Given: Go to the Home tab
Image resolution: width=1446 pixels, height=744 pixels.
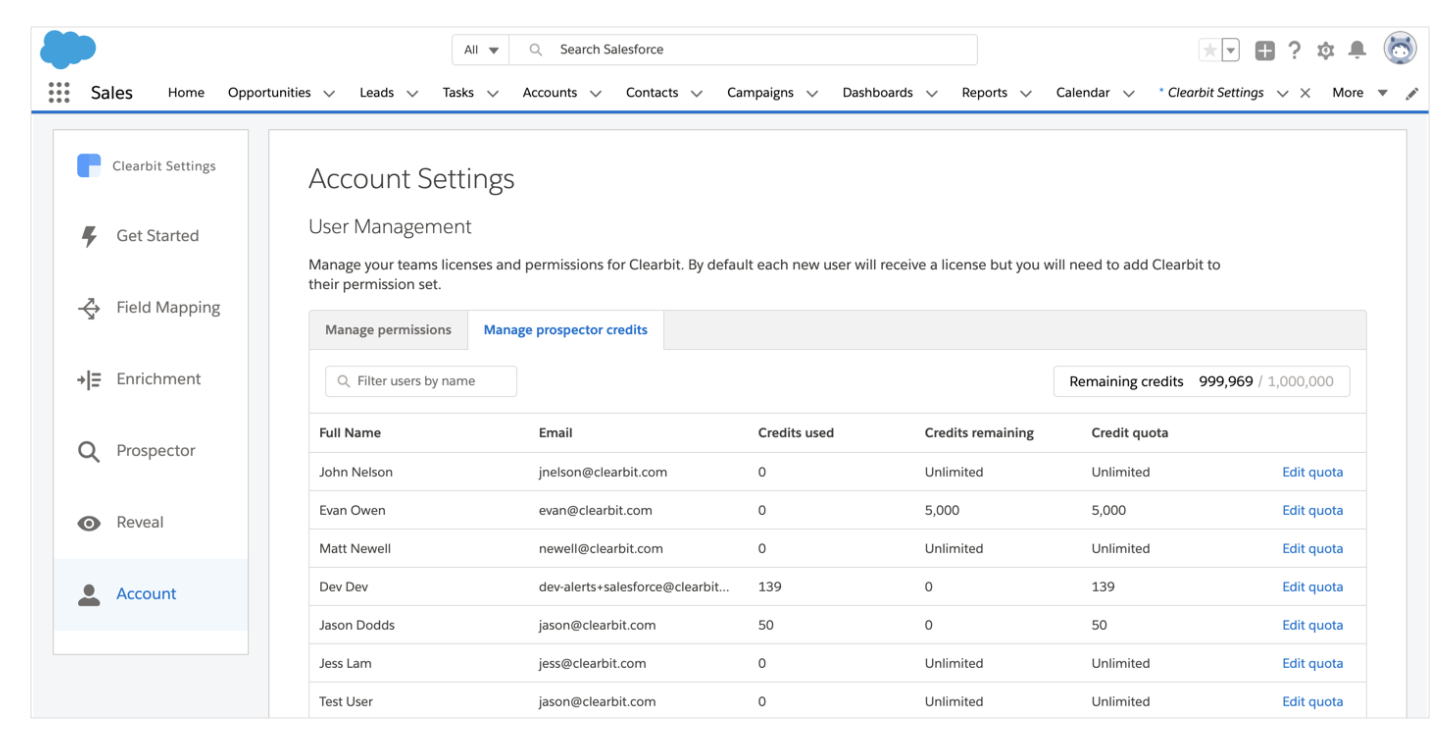Looking at the screenshot, I should [x=186, y=93].
